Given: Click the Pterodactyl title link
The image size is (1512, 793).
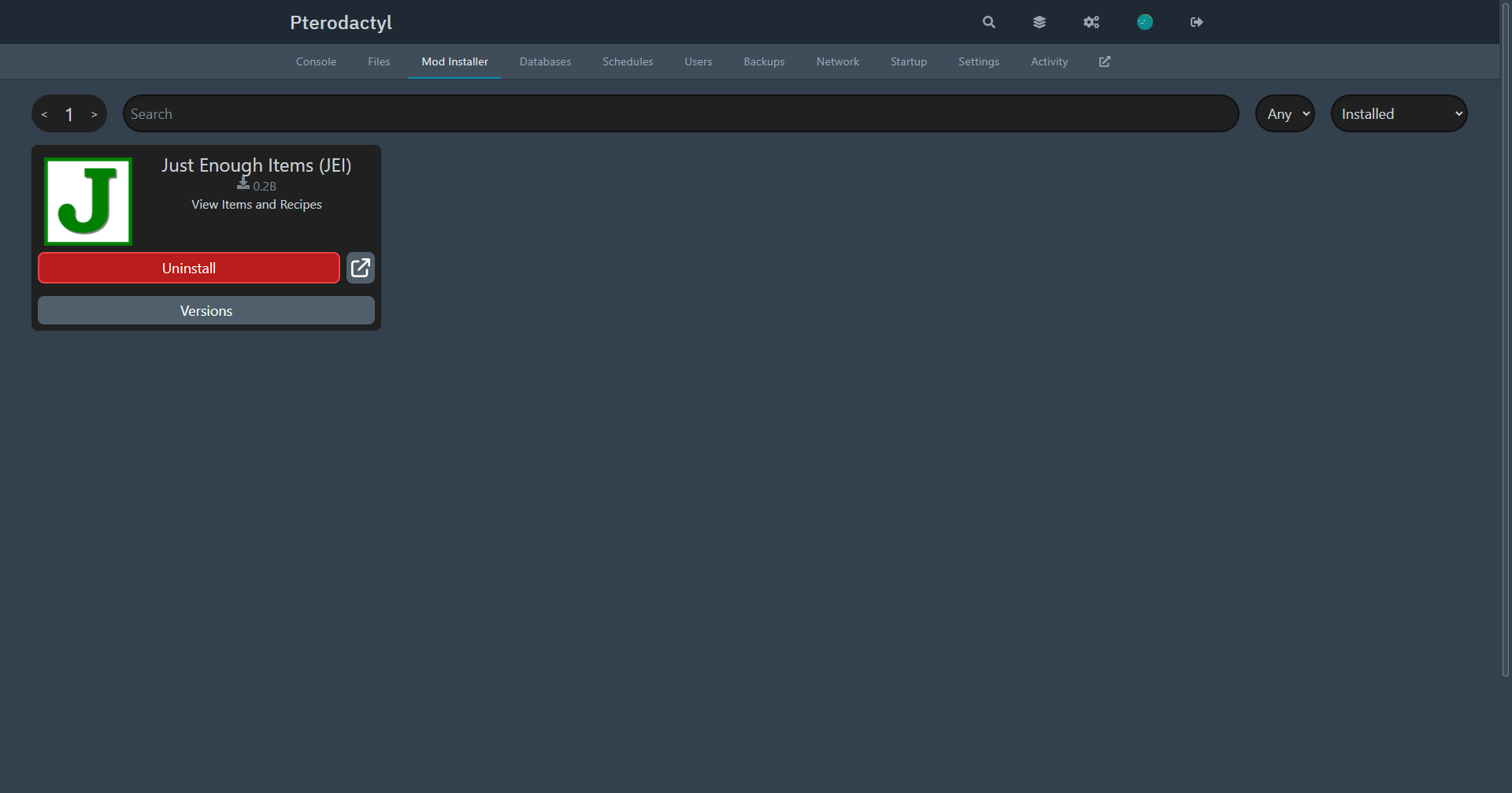Looking at the screenshot, I should [340, 22].
